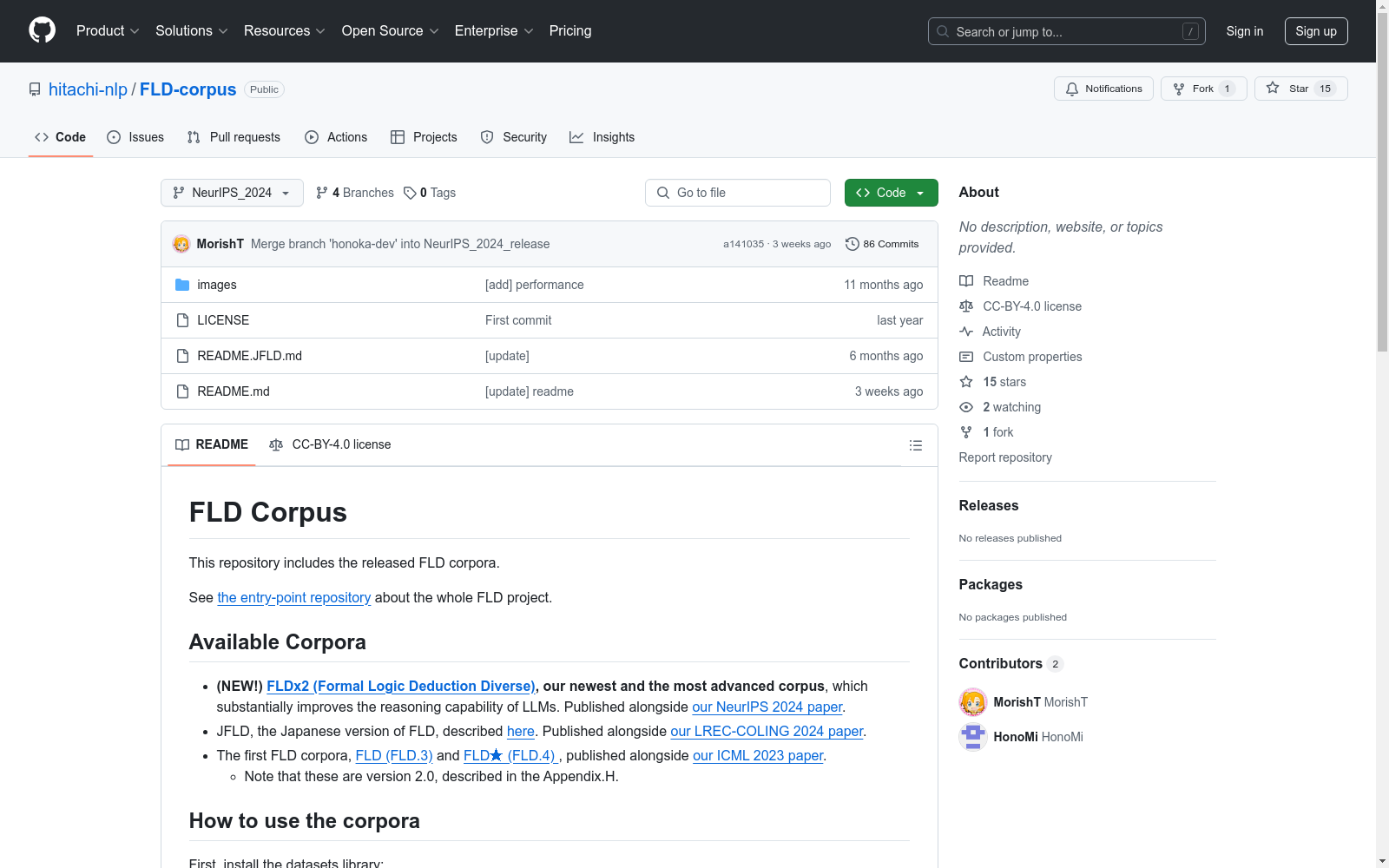Open the Readme link in About

pos(994,281)
